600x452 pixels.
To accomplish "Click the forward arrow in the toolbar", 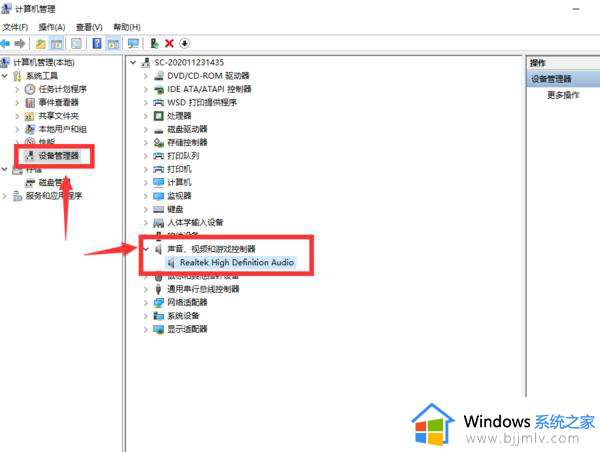I will click(x=21, y=43).
